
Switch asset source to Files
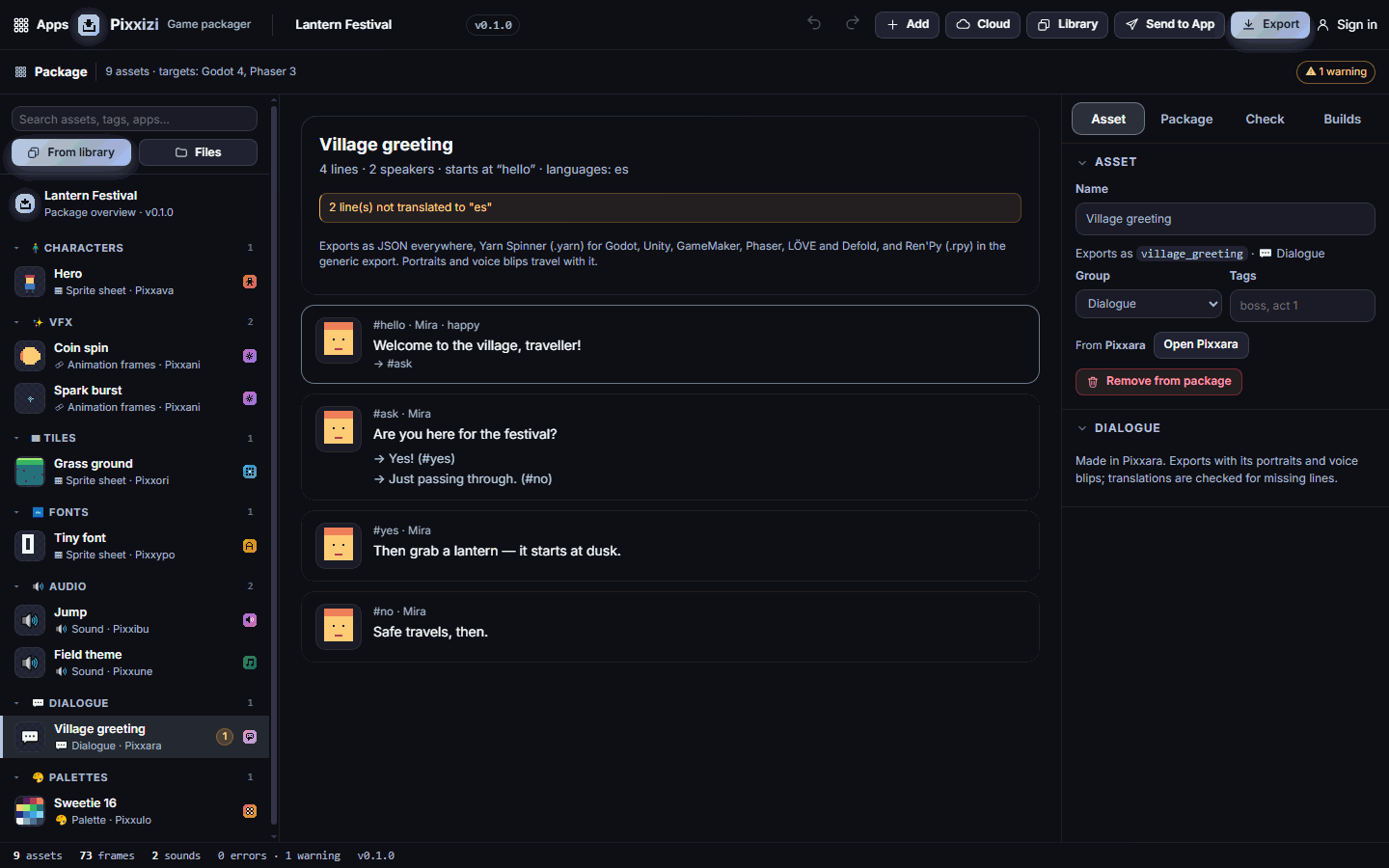click(198, 152)
